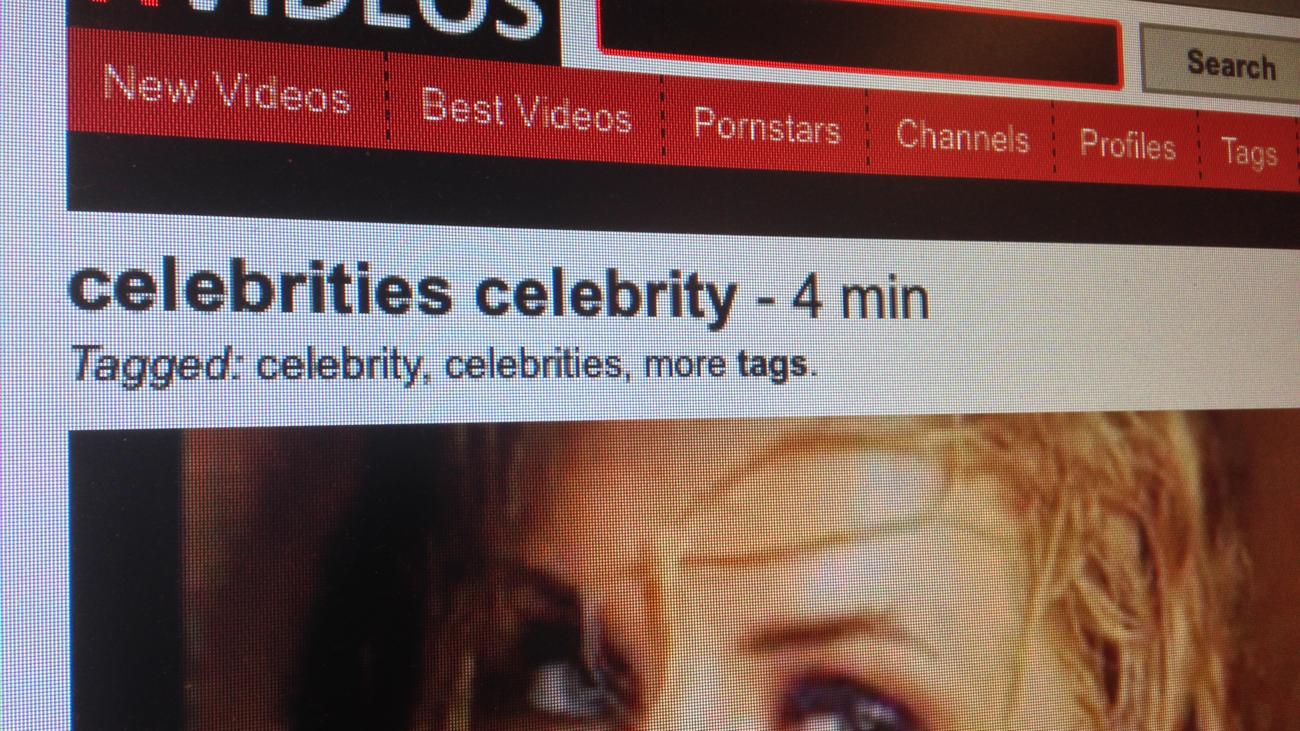This screenshot has height=731, width=1300.
Task: Open the New Videos tab
Action: 226,93
